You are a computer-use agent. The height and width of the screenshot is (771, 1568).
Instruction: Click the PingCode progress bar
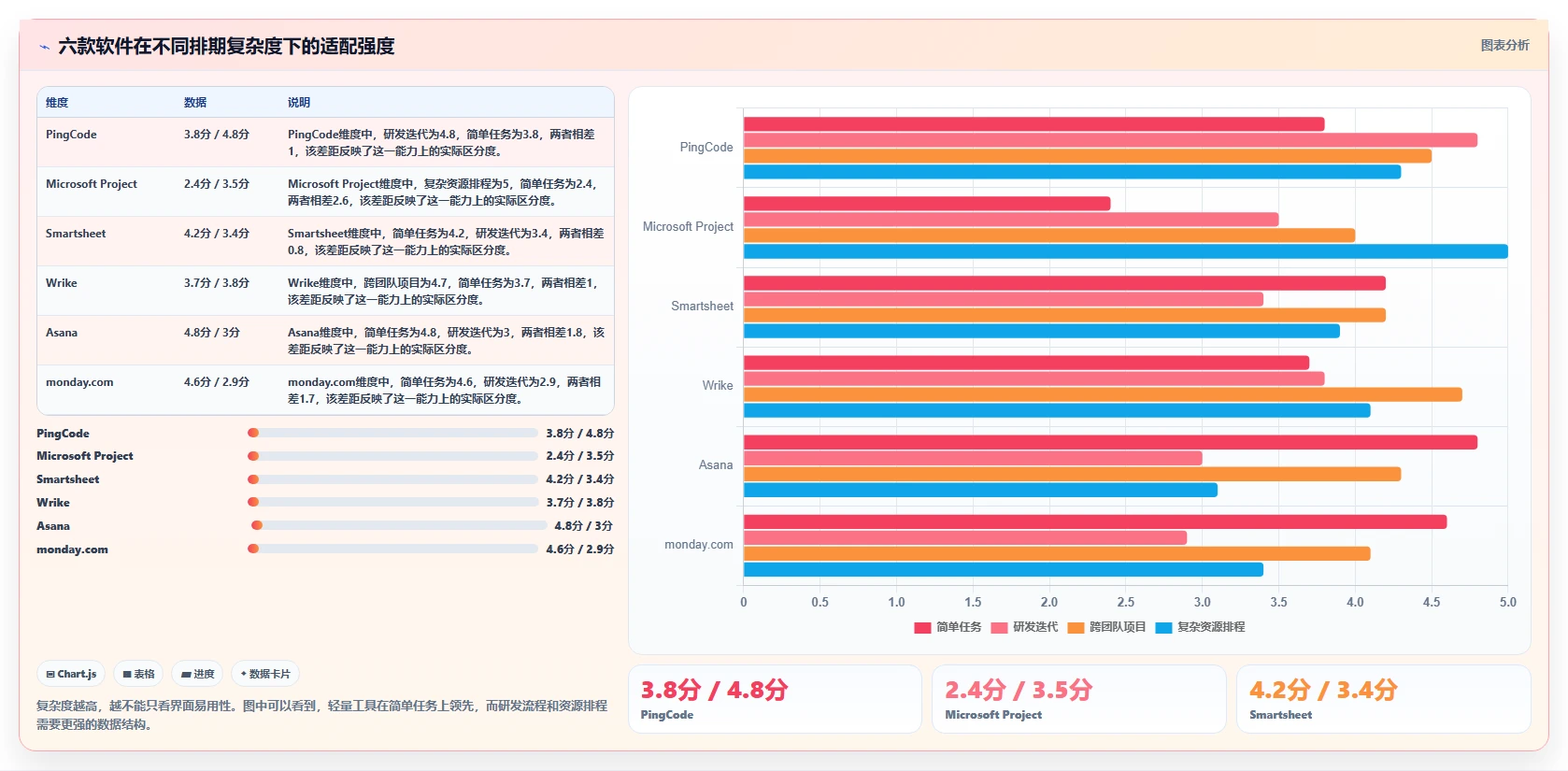(x=392, y=433)
